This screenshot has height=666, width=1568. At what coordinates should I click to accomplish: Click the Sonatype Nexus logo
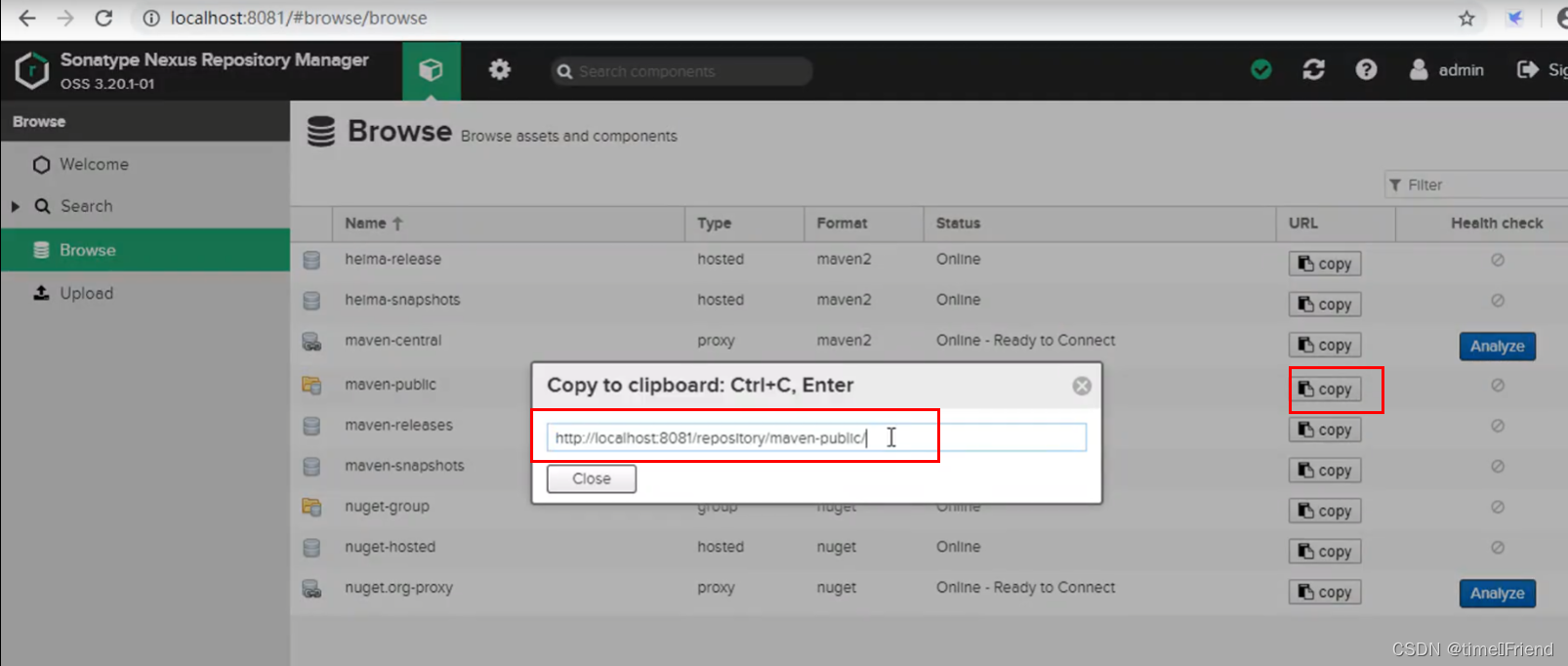(x=32, y=70)
